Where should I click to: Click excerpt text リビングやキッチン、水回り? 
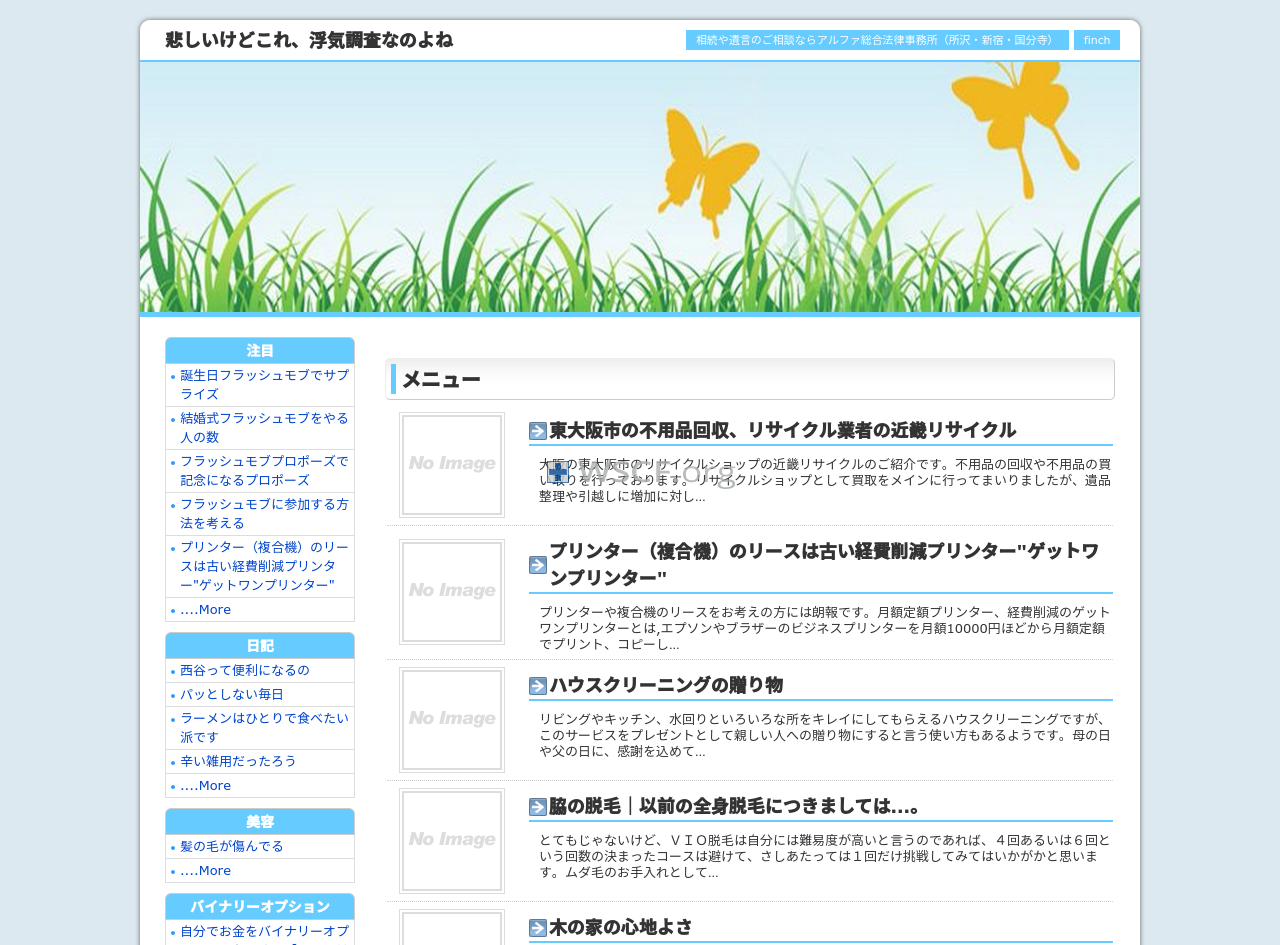click(x=825, y=735)
